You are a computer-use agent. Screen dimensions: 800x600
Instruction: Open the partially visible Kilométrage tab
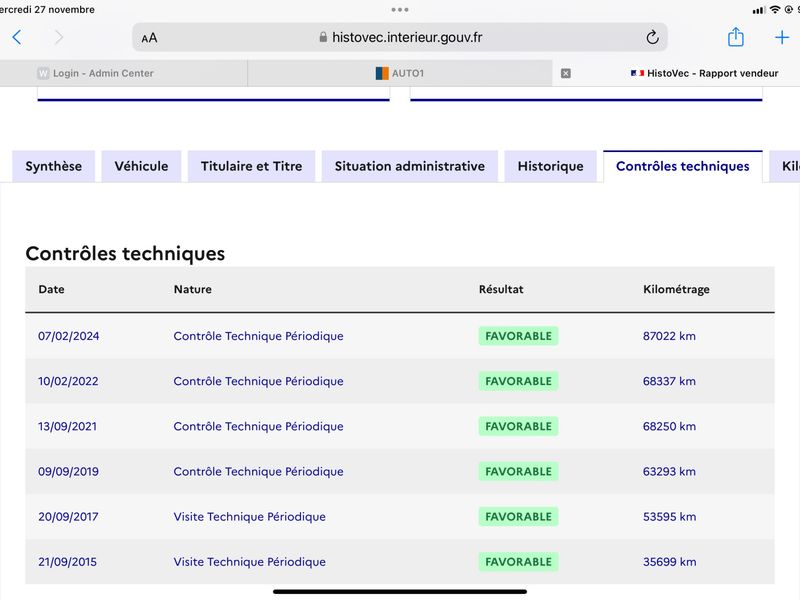coord(786,166)
